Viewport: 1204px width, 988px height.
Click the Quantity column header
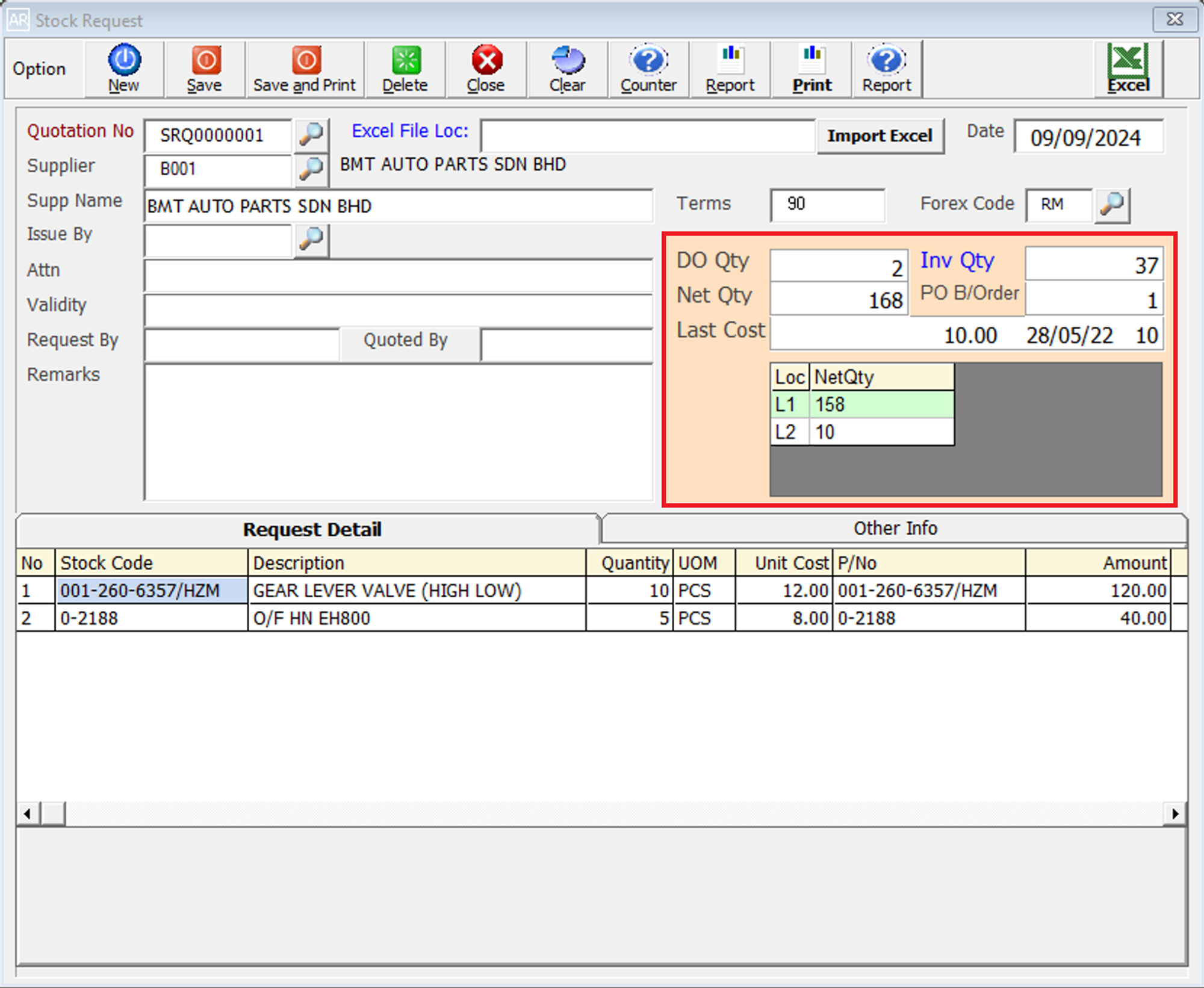[x=630, y=563]
